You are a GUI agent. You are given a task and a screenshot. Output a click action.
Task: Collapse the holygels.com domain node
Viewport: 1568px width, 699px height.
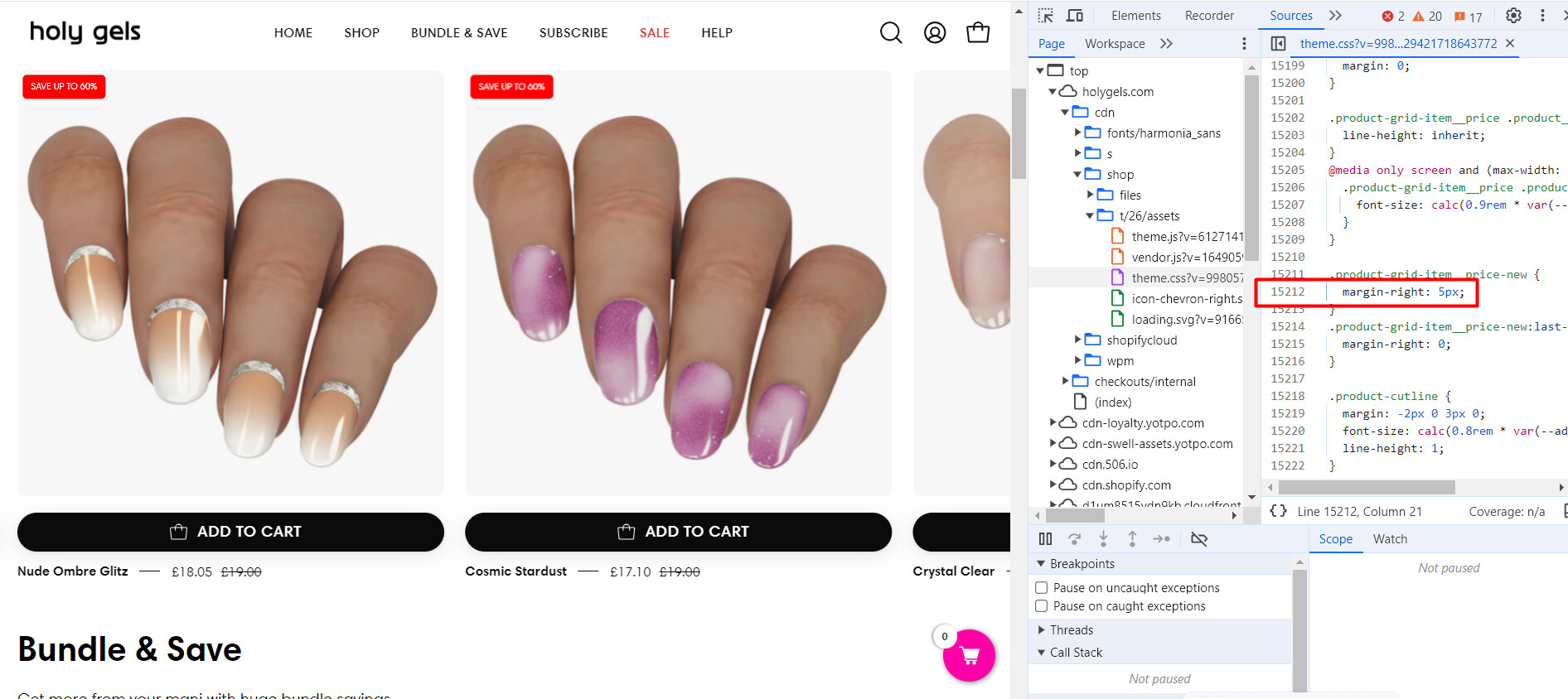[1053, 92]
